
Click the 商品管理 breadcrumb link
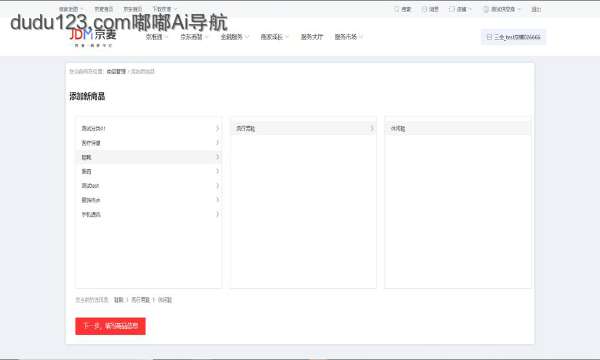click(x=116, y=72)
